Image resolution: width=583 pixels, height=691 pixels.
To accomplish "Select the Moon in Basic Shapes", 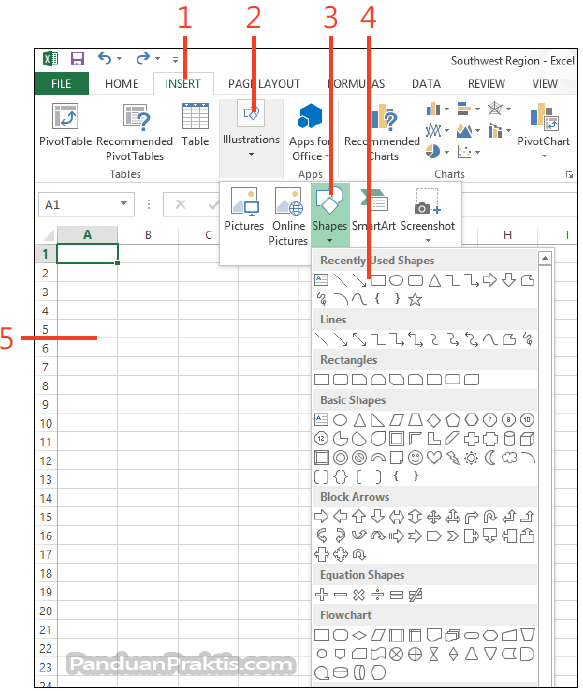I will 490,458.
